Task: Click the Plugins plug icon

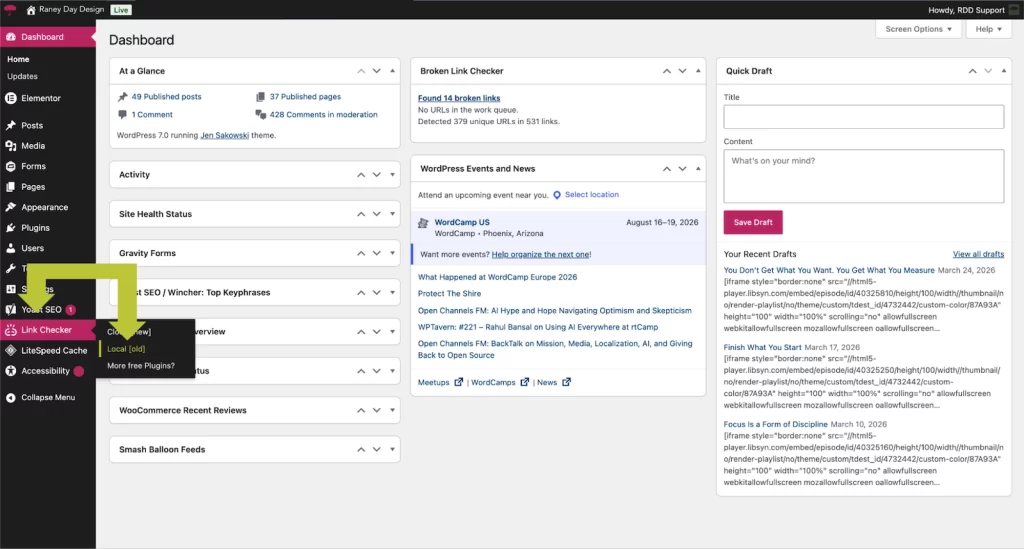Action: click(10, 228)
